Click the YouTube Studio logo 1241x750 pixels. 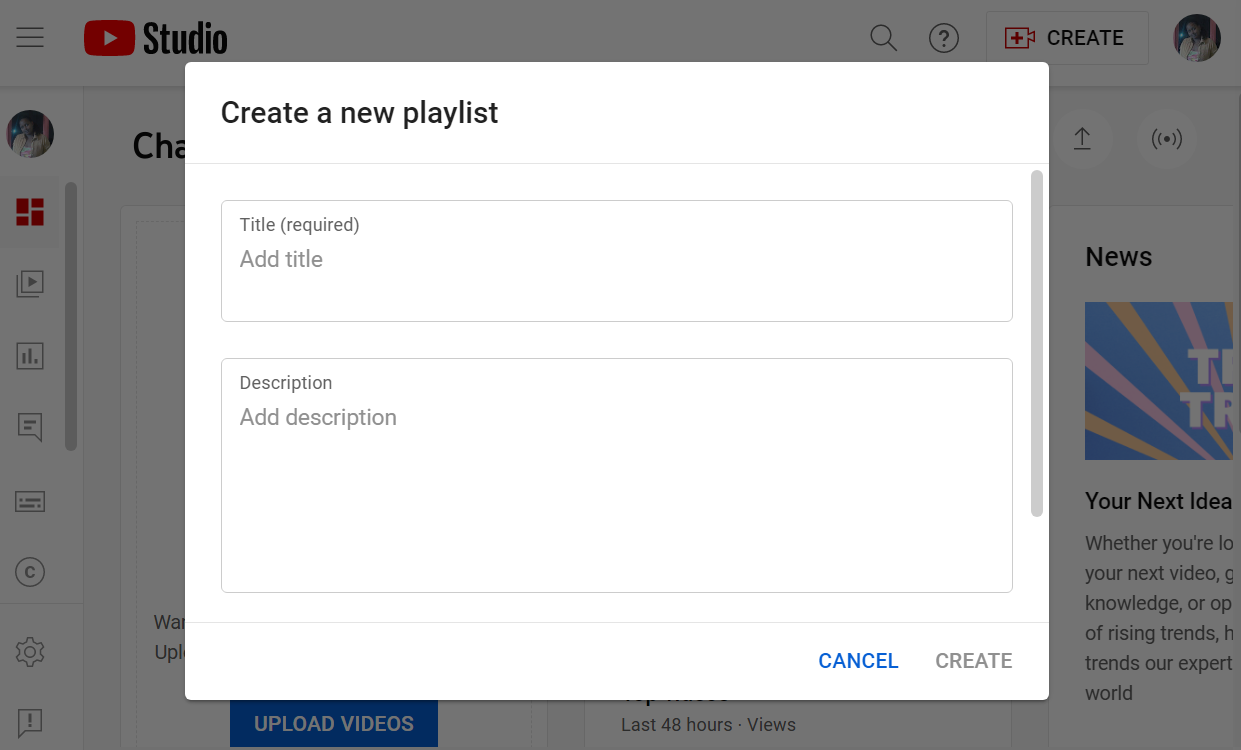(155, 37)
